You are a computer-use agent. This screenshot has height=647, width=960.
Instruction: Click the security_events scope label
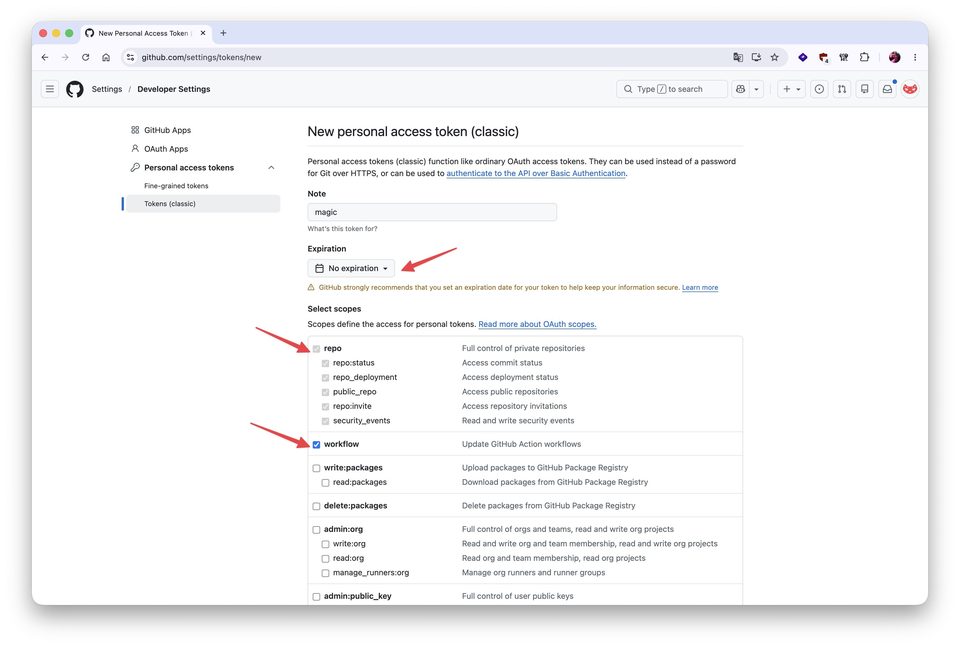pos(361,421)
